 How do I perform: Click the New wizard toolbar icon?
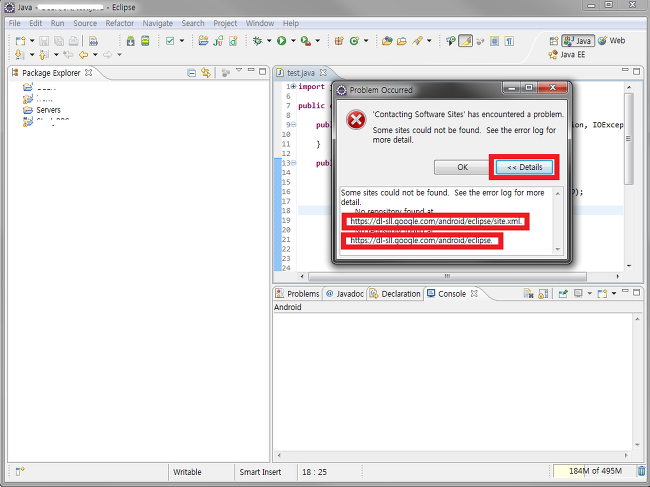20,41
